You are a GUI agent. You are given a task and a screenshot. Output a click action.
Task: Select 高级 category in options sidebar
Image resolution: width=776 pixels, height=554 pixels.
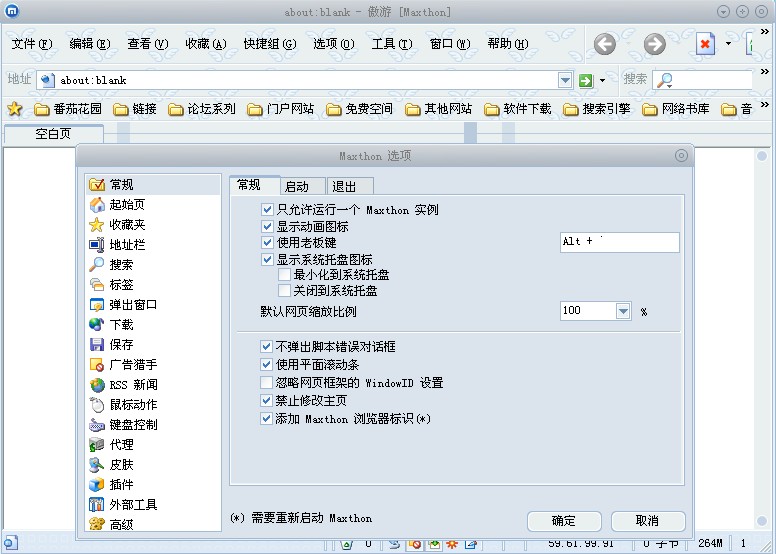(x=153, y=524)
